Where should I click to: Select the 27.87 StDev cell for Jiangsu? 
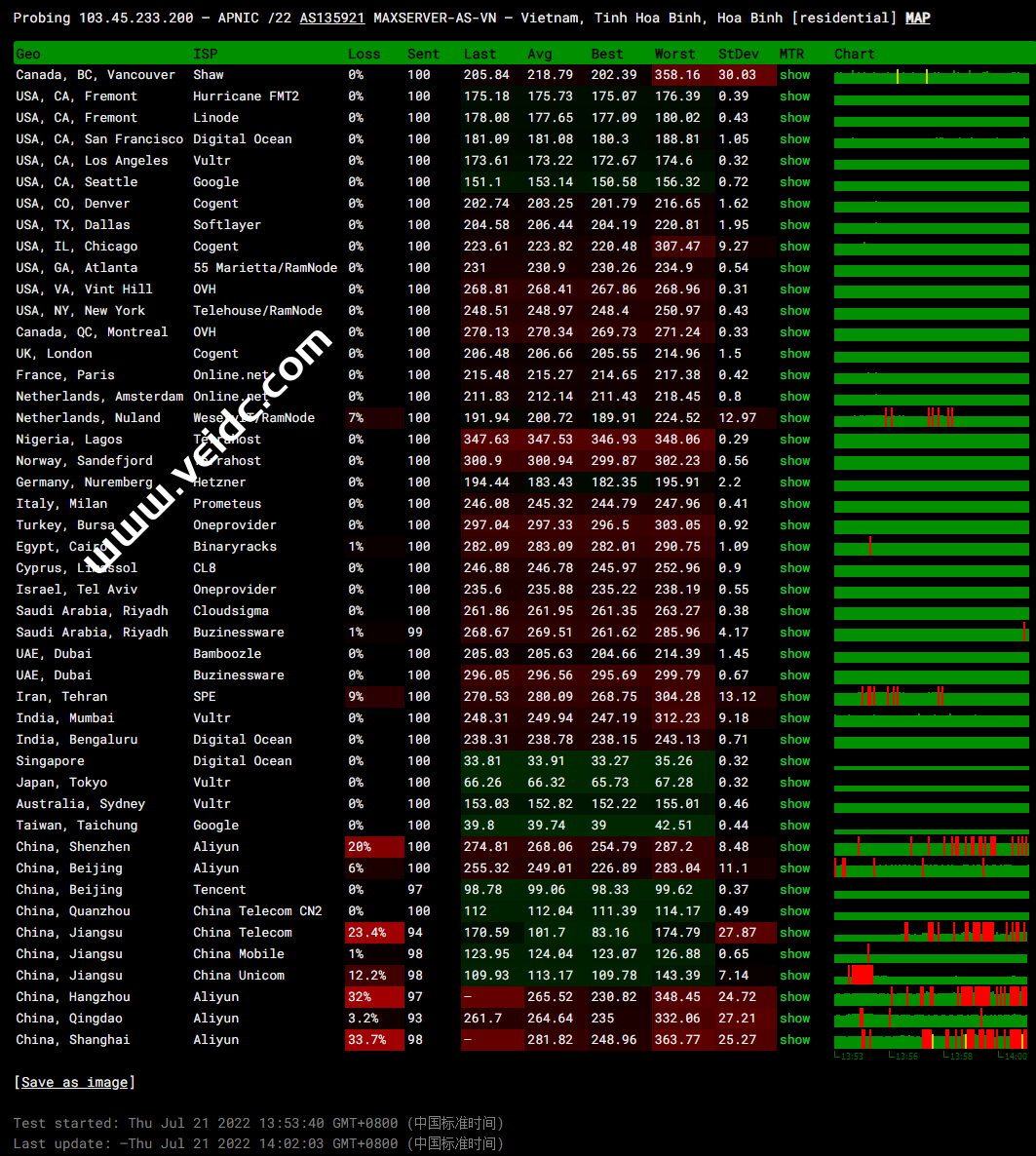(x=746, y=933)
